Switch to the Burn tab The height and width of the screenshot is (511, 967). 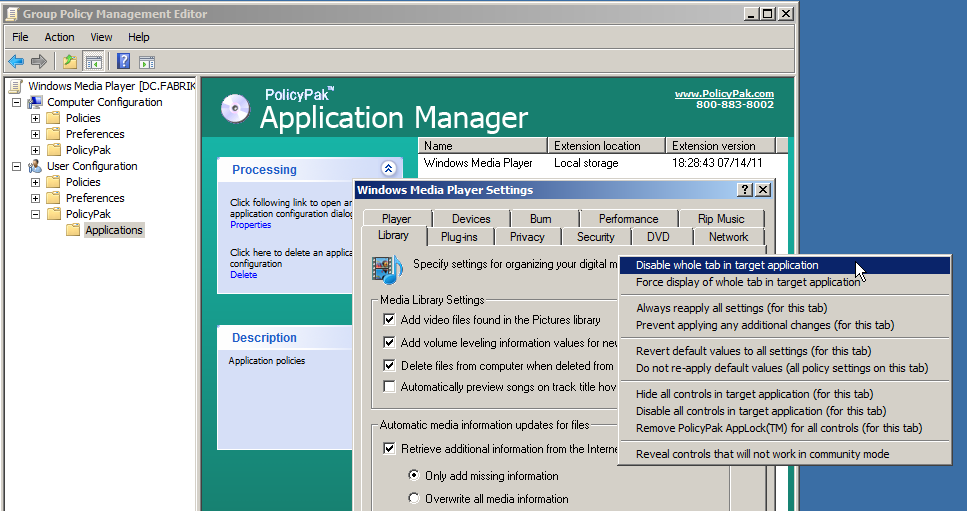pos(541,219)
